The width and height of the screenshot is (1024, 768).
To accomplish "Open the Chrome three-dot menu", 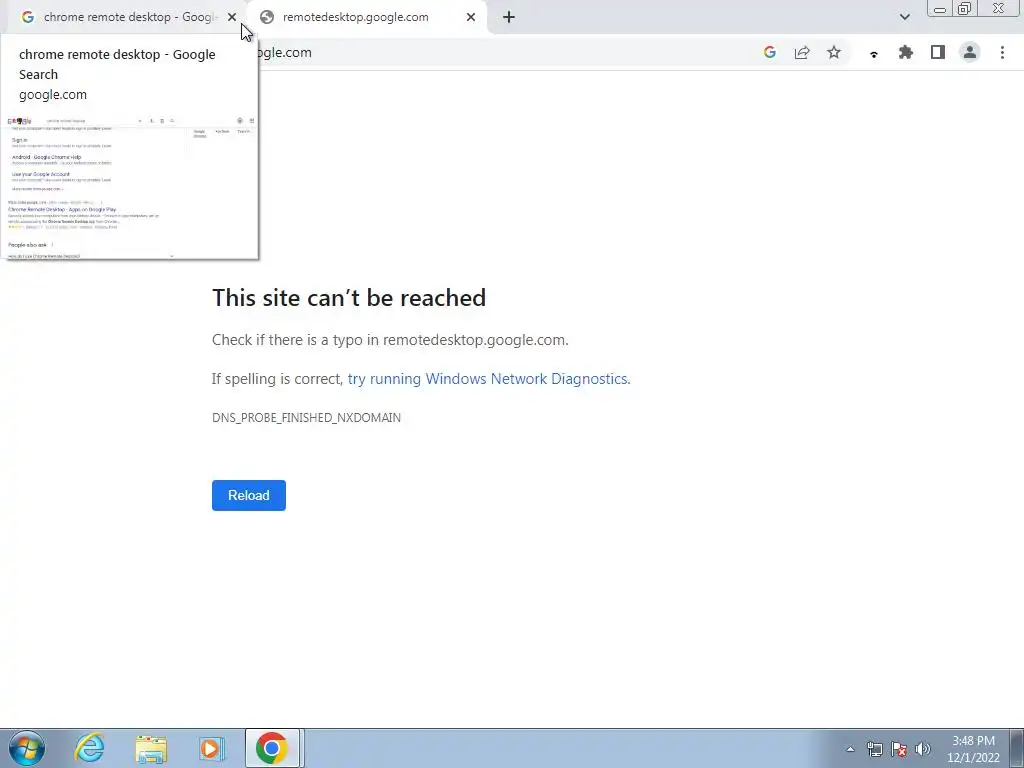I will [1002, 53].
